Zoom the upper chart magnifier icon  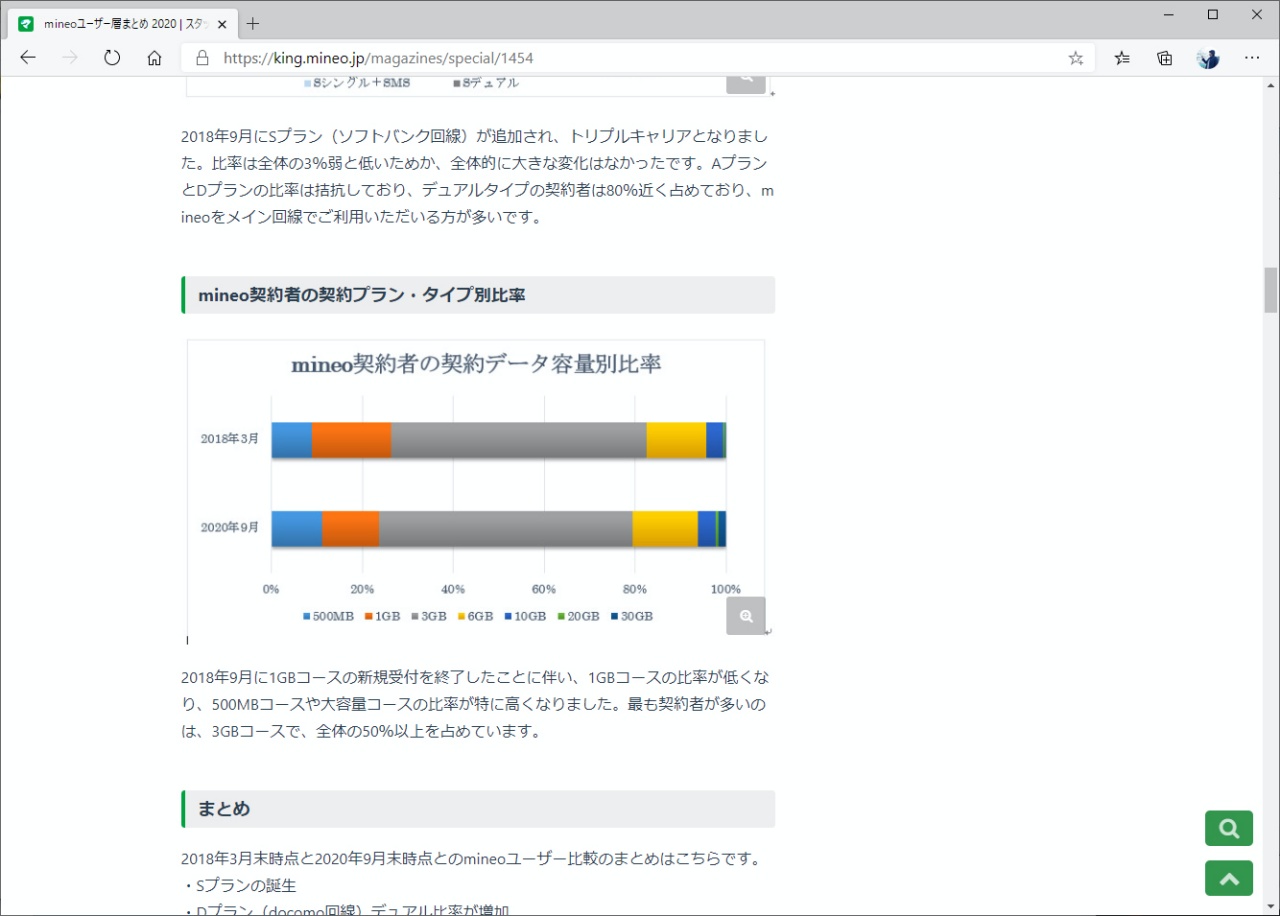tap(745, 82)
